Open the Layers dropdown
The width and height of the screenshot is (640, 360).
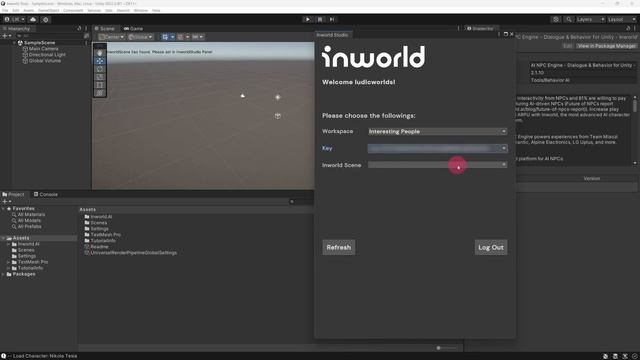590,19
